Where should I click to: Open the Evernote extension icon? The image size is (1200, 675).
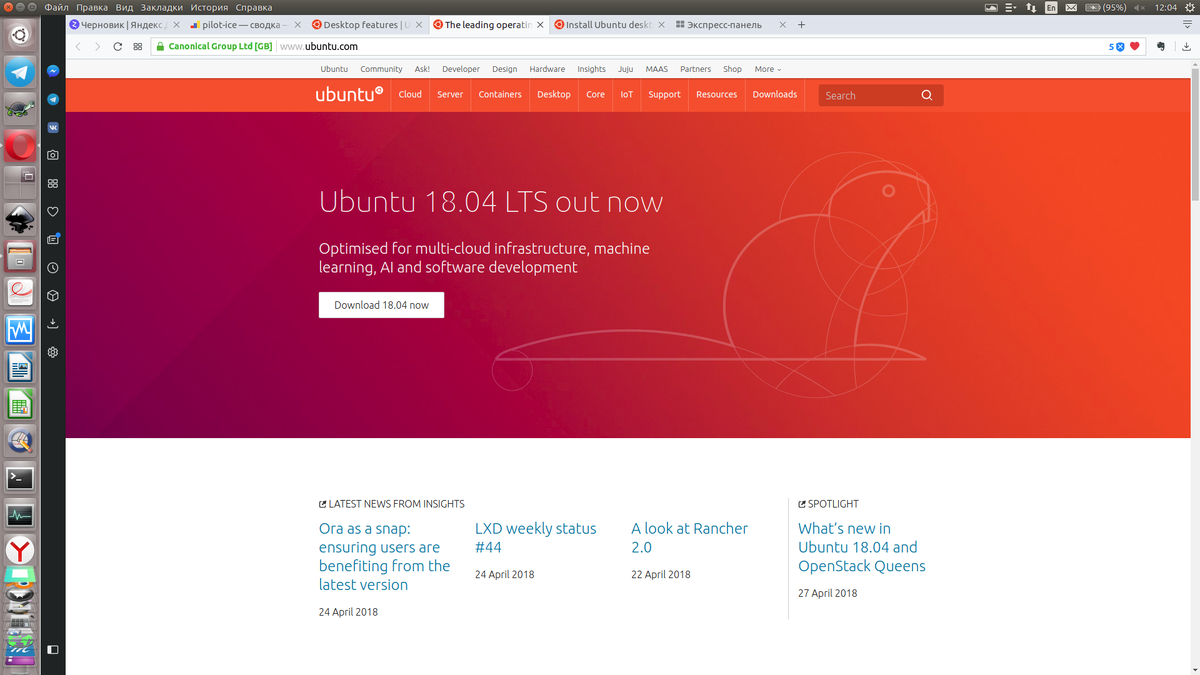tap(1161, 46)
